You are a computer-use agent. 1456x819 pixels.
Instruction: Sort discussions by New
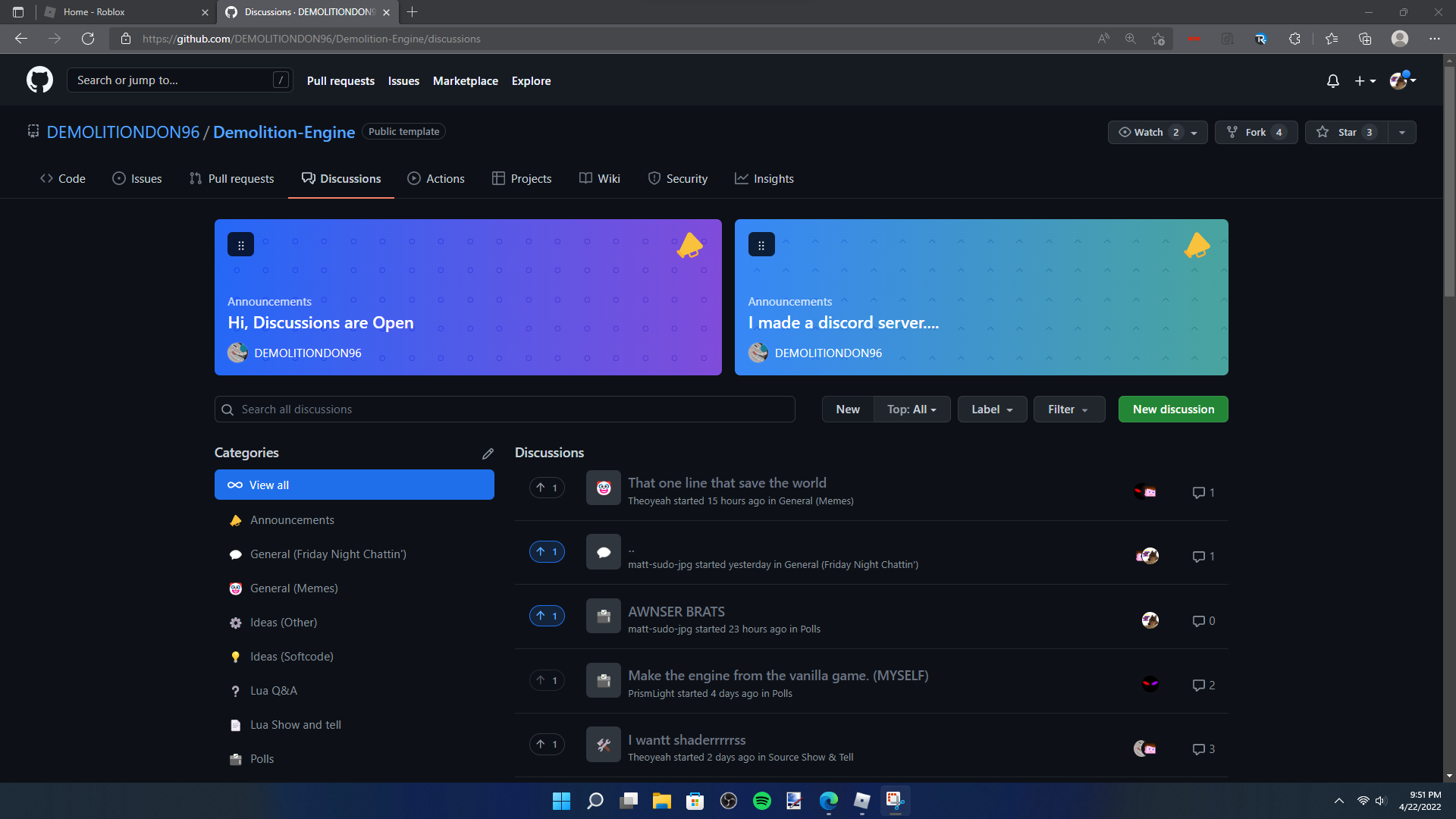[848, 409]
